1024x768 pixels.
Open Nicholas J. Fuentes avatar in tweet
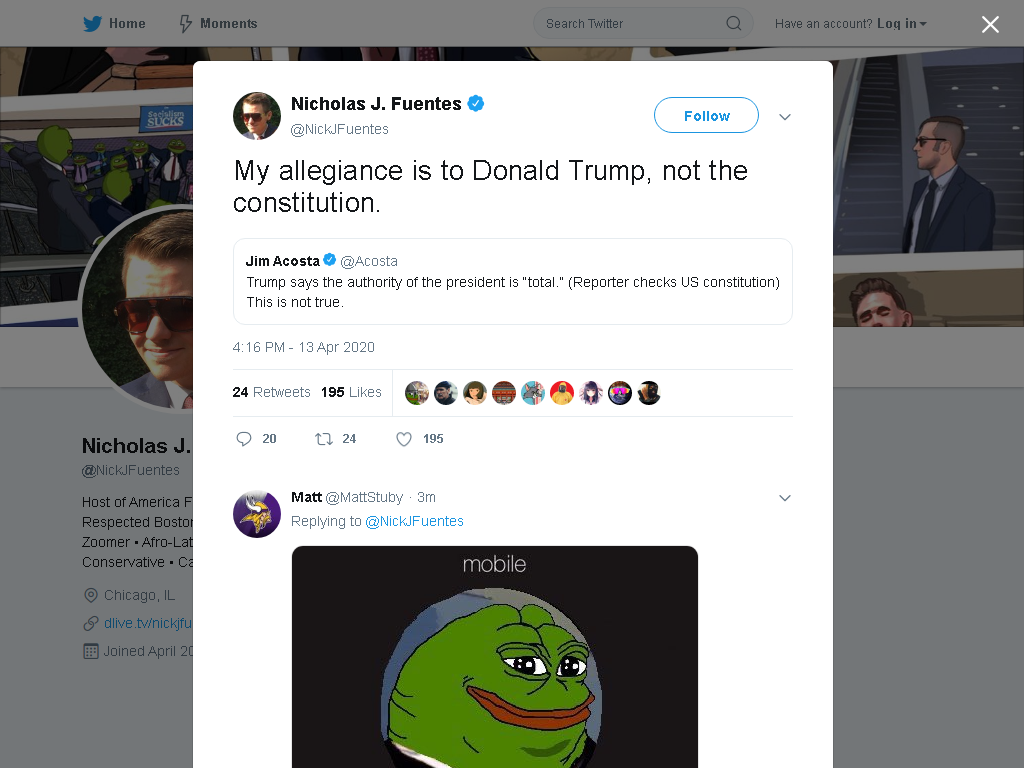click(x=257, y=116)
